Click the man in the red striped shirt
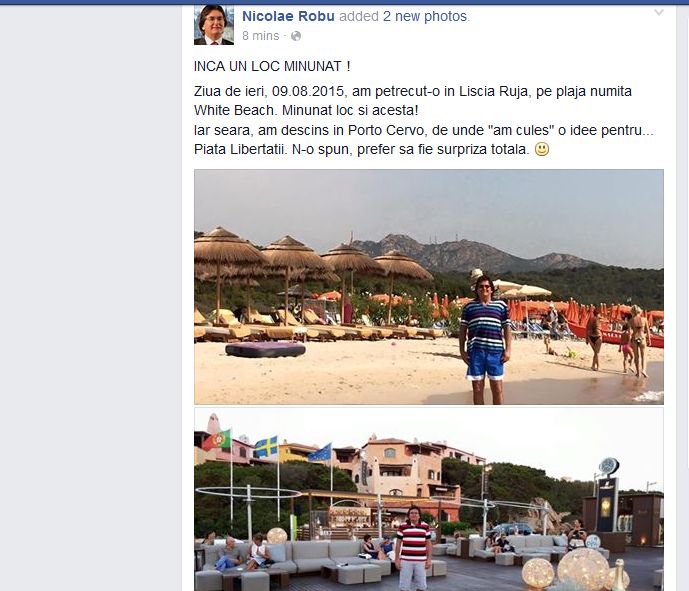689x591 pixels. (413, 547)
